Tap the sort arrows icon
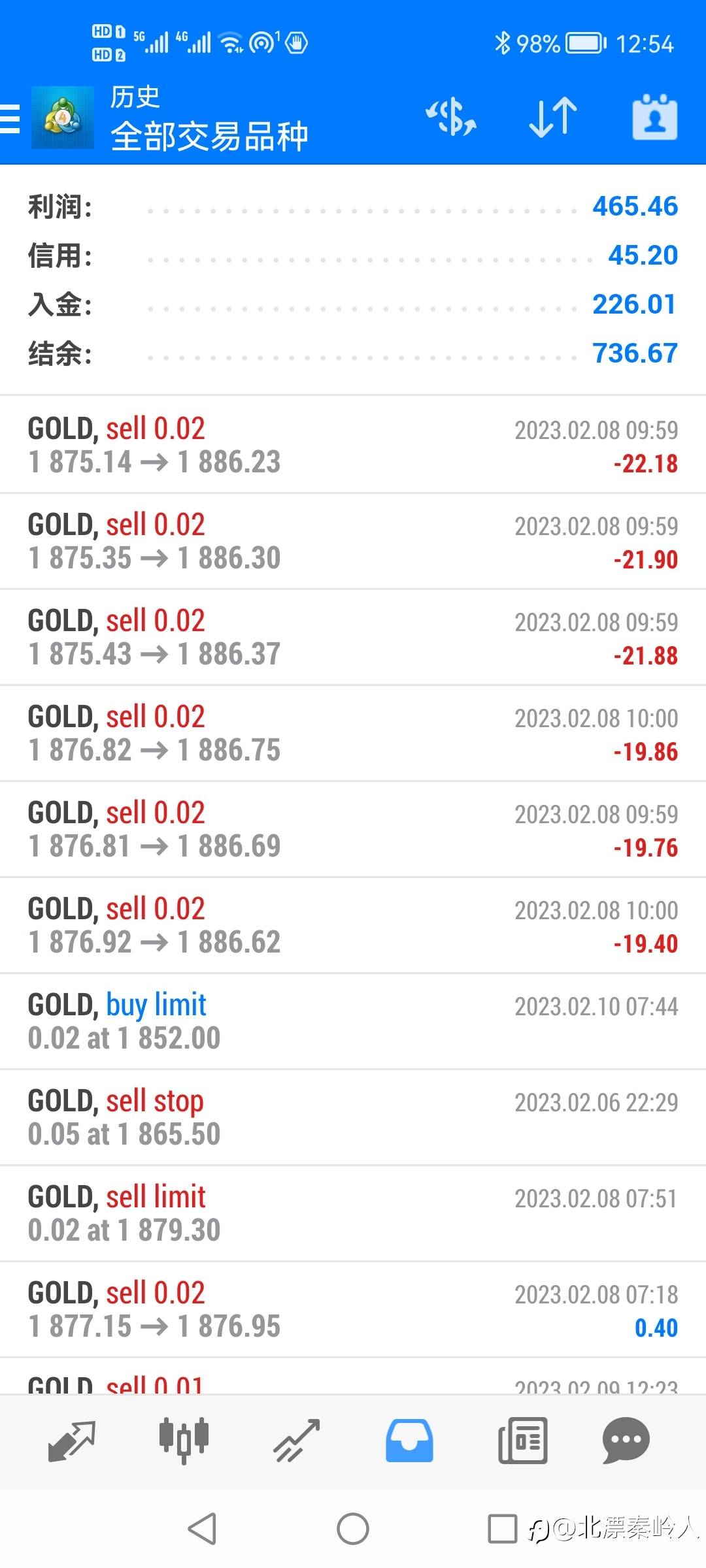Viewport: 706px width, 1568px height. [x=553, y=118]
